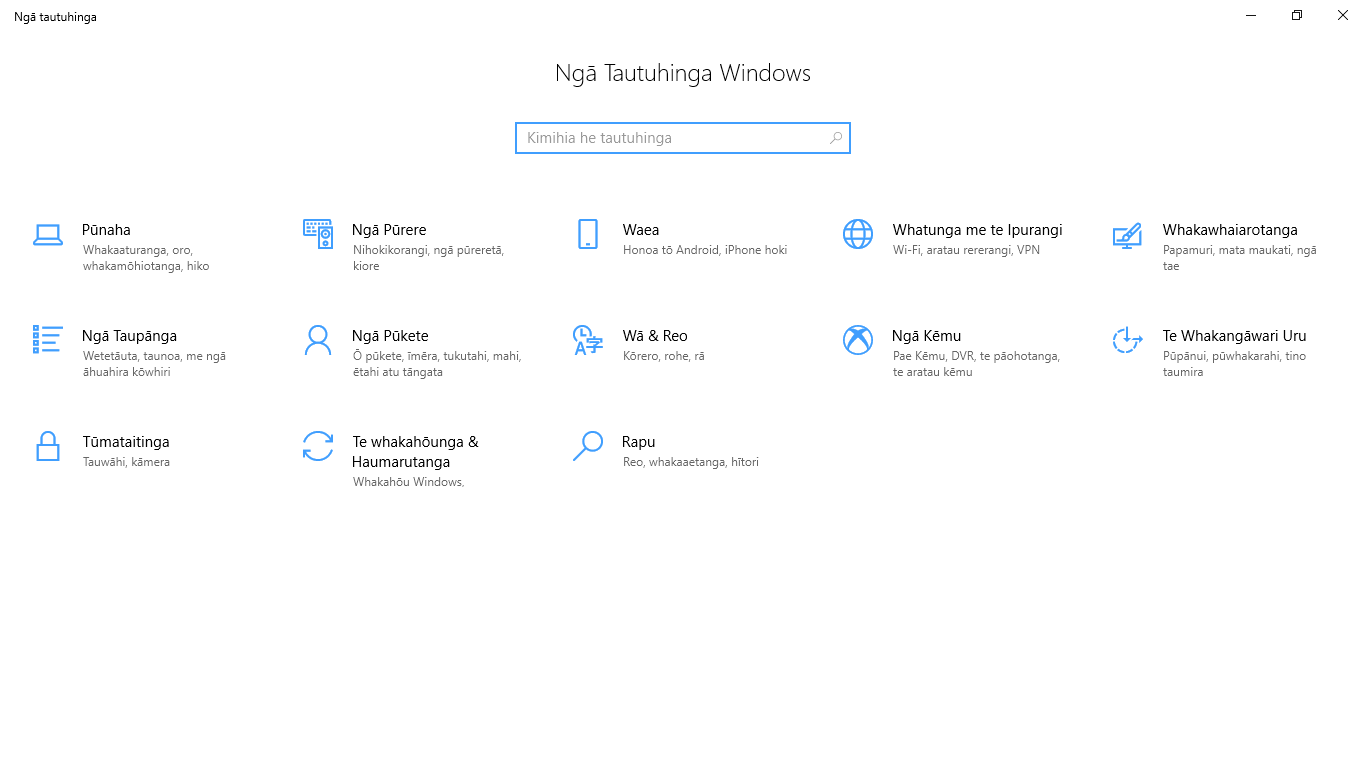Click the Ngā Pūkete person icon
This screenshot has width=1366, height=768.
pyautogui.click(x=317, y=340)
